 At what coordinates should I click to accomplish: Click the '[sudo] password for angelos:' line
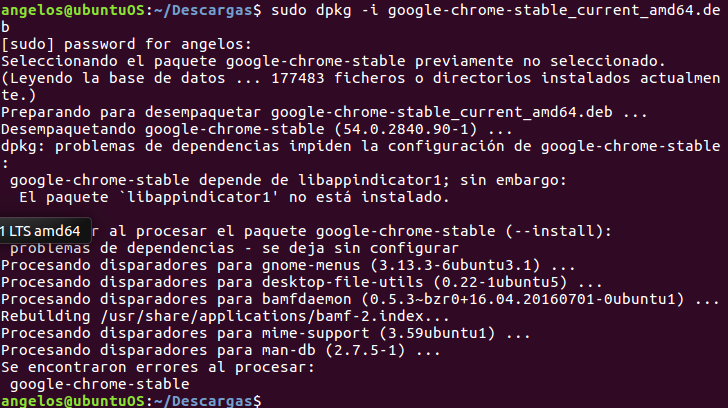click(126, 44)
